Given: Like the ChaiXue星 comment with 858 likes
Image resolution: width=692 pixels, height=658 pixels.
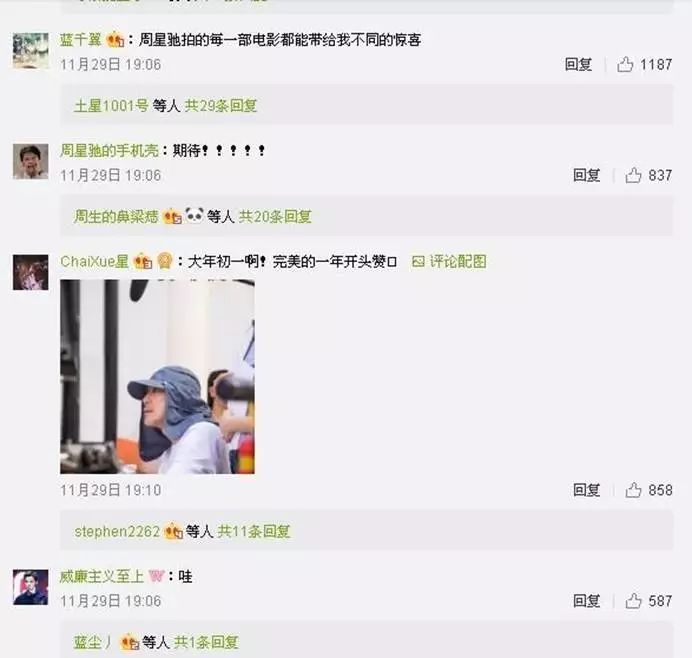Looking at the screenshot, I should point(633,490).
